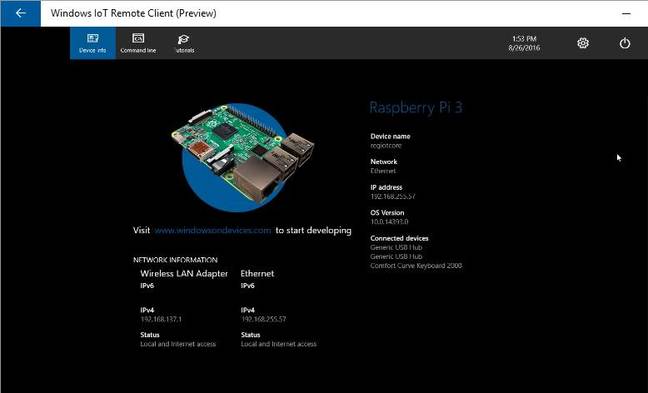This screenshot has height=393, width=648.
Task: Select the Raspberry Pi 3 heading
Action: point(416,107)
